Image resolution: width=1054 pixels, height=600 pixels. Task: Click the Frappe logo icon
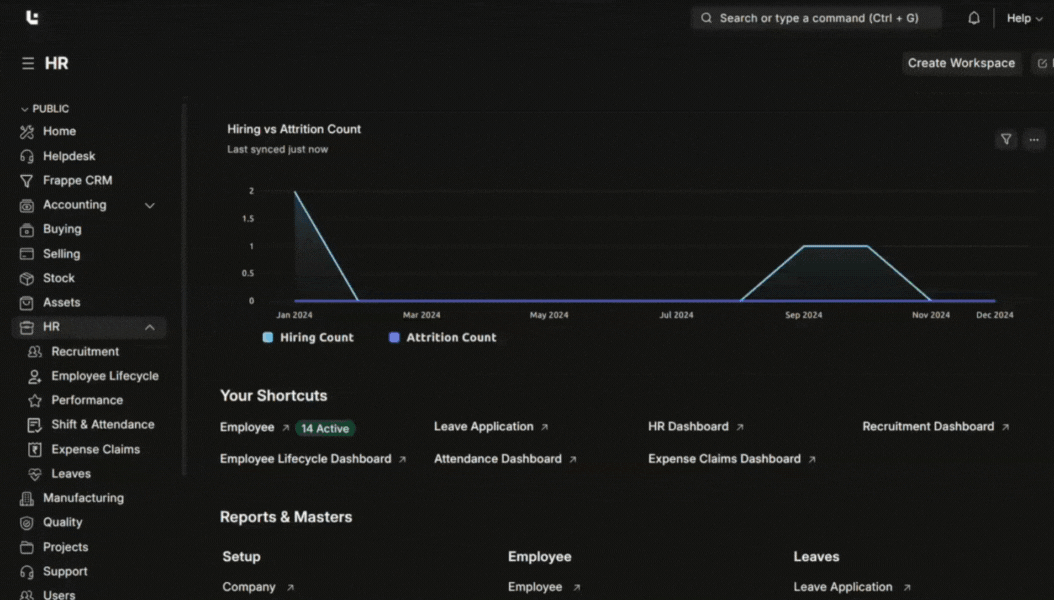tap(32, 18)
